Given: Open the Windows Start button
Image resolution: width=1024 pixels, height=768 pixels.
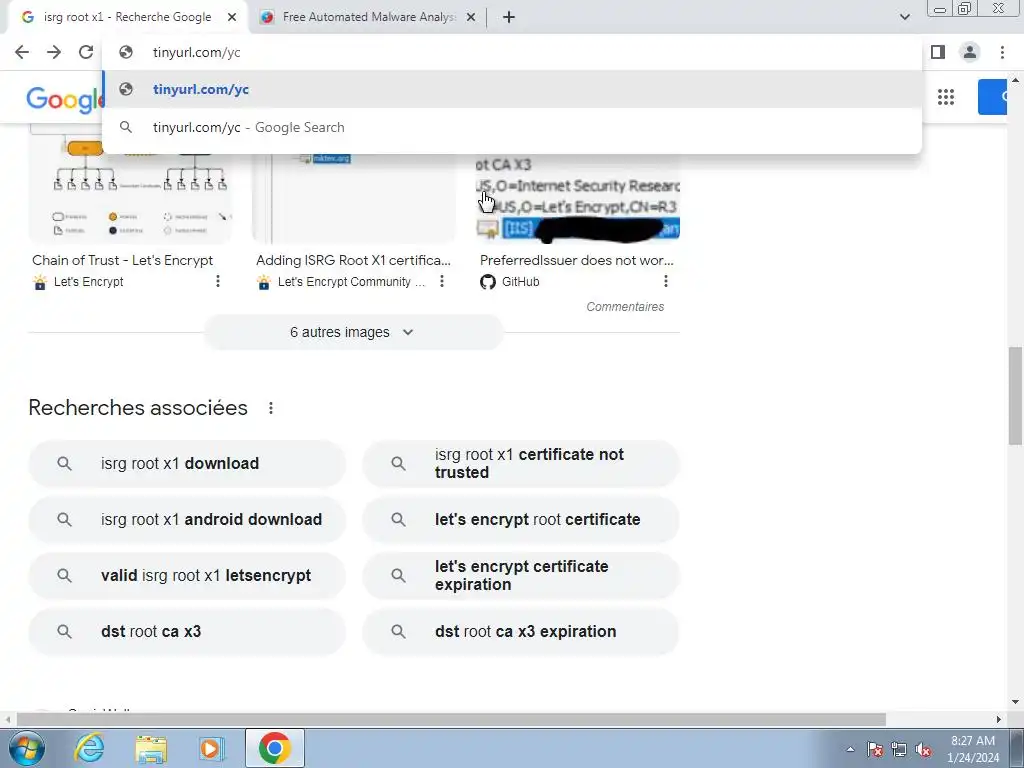Looking at the screenshot, I should (27, 748).
